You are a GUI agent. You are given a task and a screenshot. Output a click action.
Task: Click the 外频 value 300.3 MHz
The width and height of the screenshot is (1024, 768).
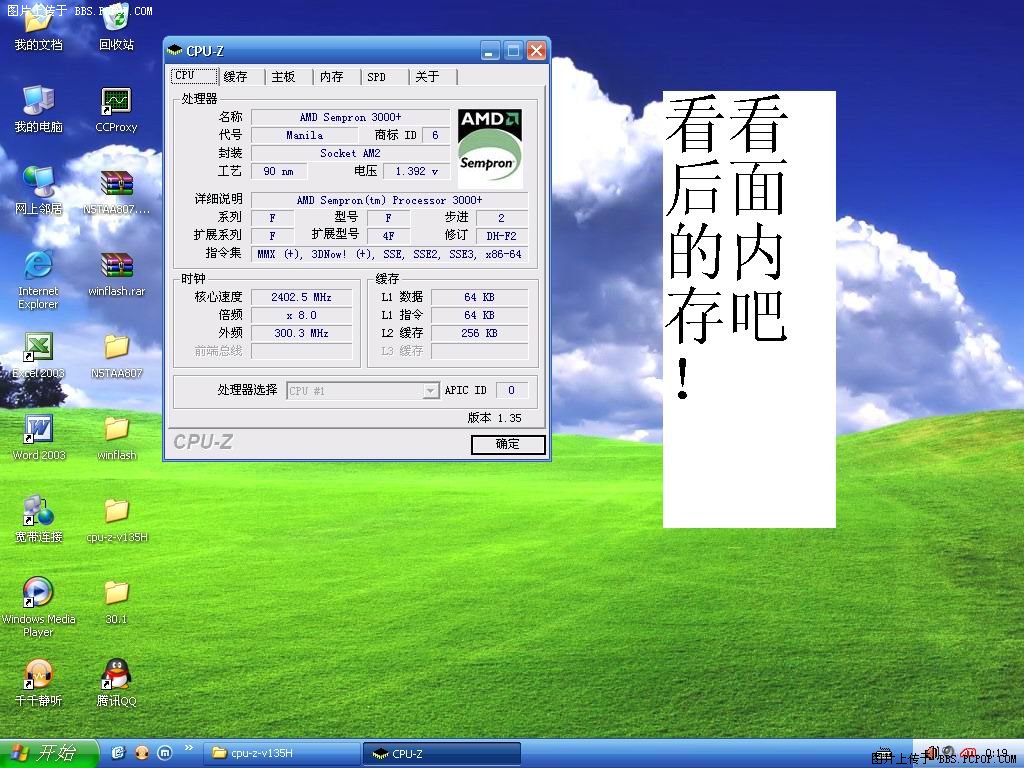pyautogui.click(x=301, y=333)
